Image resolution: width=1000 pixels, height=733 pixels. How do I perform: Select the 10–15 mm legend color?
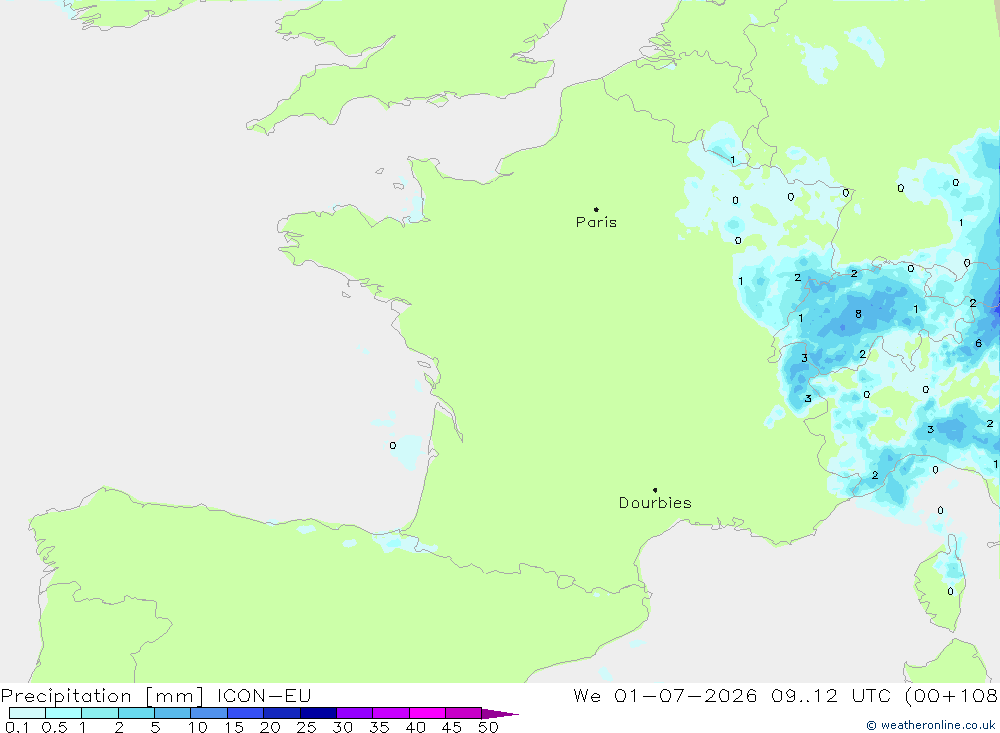click(x=209, y=713)
